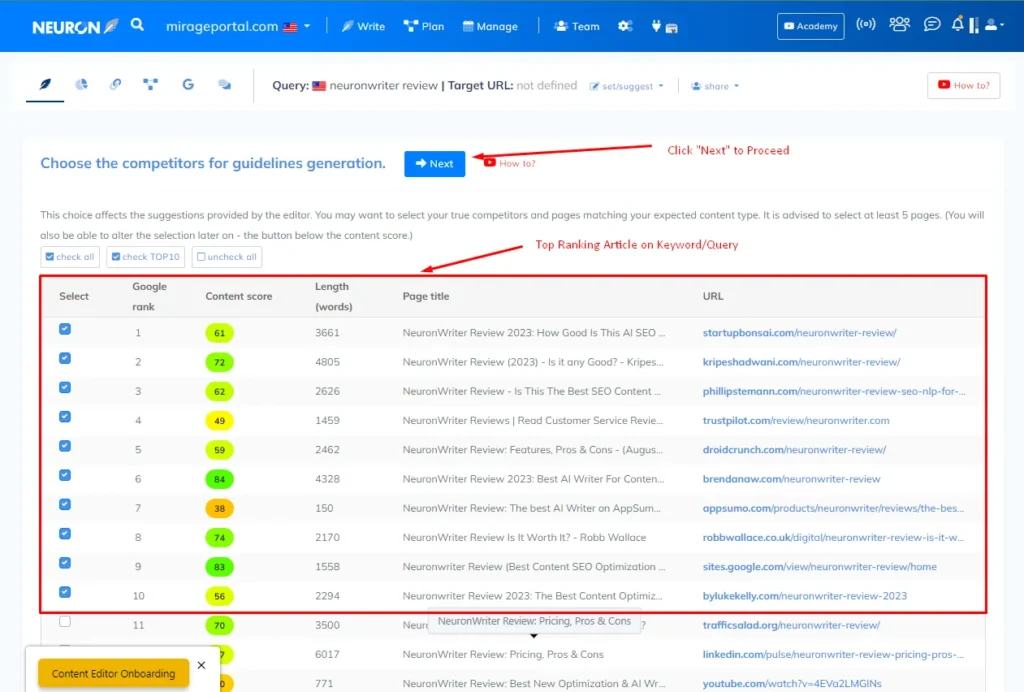Screen dimensions: 1024x692
Task: Uncheck the rank 3 phillipstemann.com row
Action: (65, 388)
